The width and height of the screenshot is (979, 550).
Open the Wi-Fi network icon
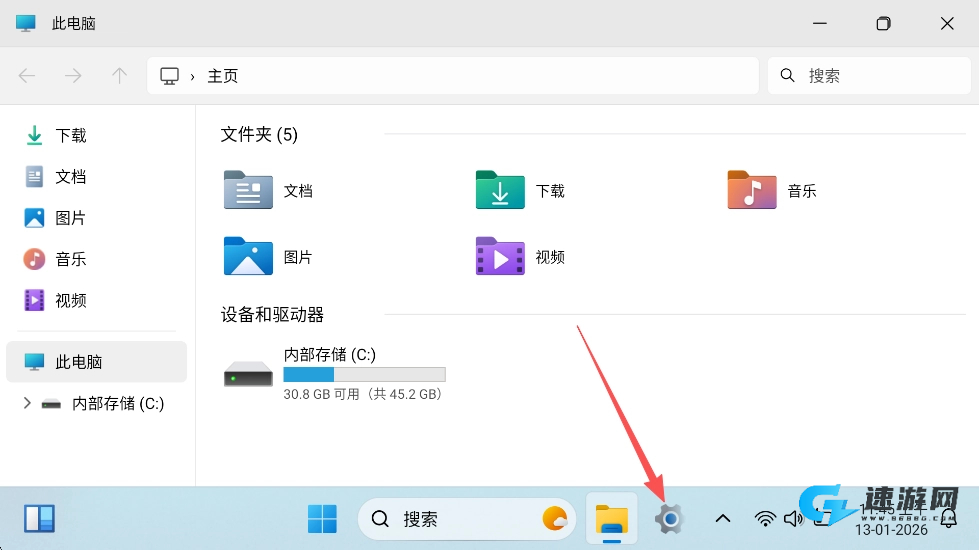pyautogui.click(x=765, y=519)
